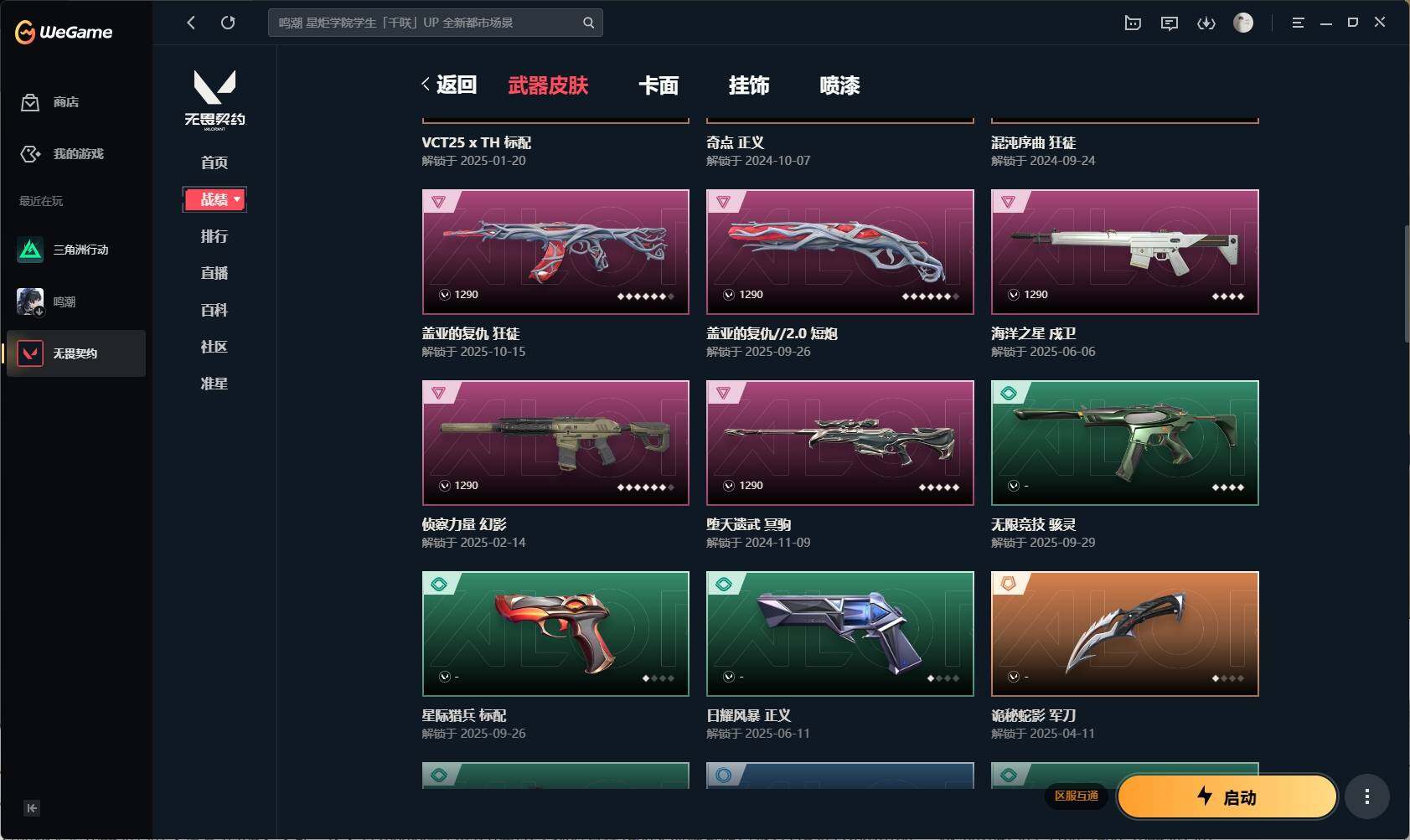1410x840 pixels.
Task: Click the user avatar in top bar
Action: pos(1243,23)
